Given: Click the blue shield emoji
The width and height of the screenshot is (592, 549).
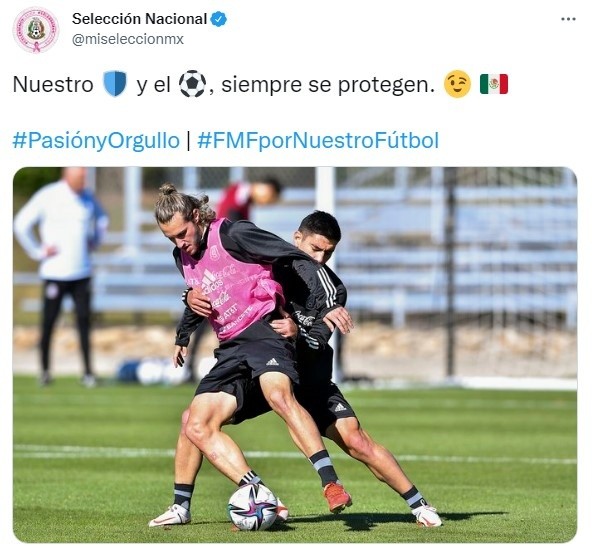Looking at the screenshot, I should pyautogui.click(x=115, y=83).
